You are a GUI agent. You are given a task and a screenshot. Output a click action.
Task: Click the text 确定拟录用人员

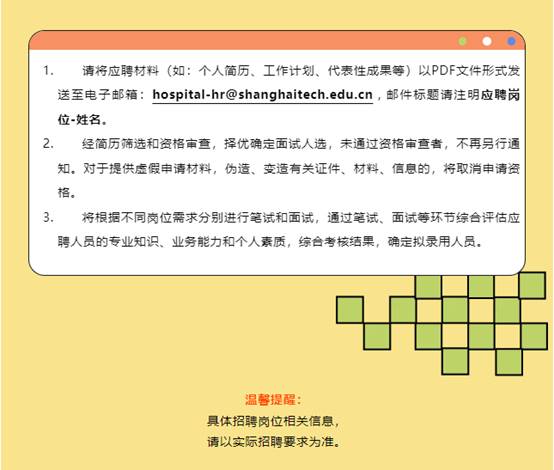(431, 242)
